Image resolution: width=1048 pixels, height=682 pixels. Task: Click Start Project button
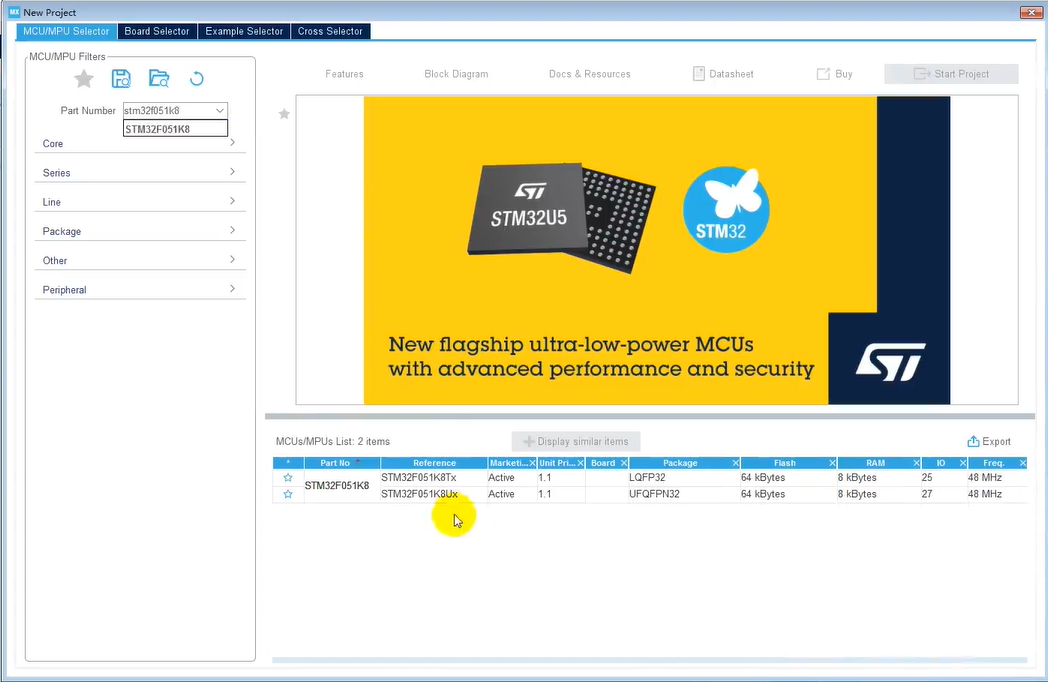pos(951,74)
